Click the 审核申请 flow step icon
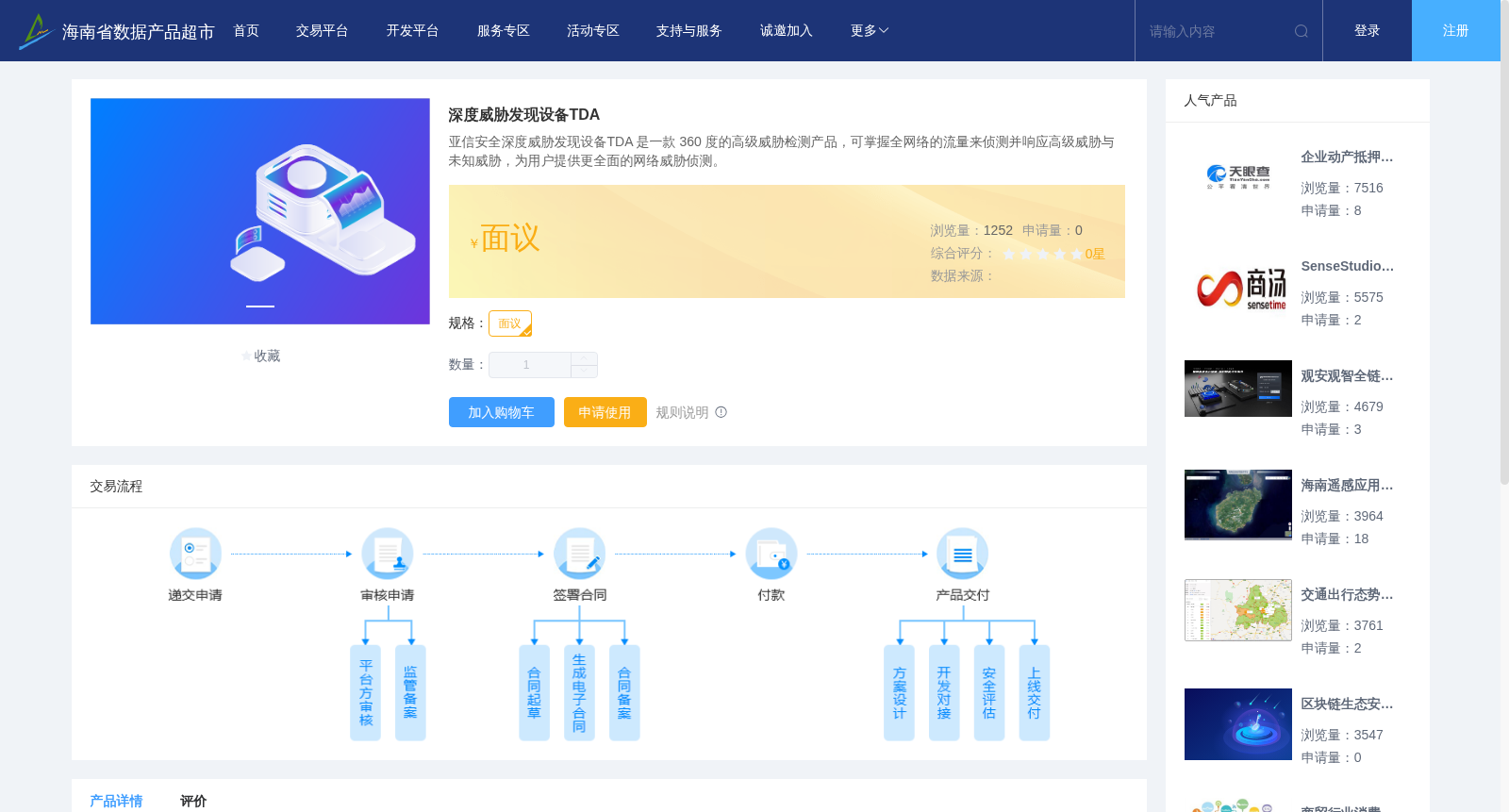Viewport: 1509px width, 812px height. [x=388, y=554]
